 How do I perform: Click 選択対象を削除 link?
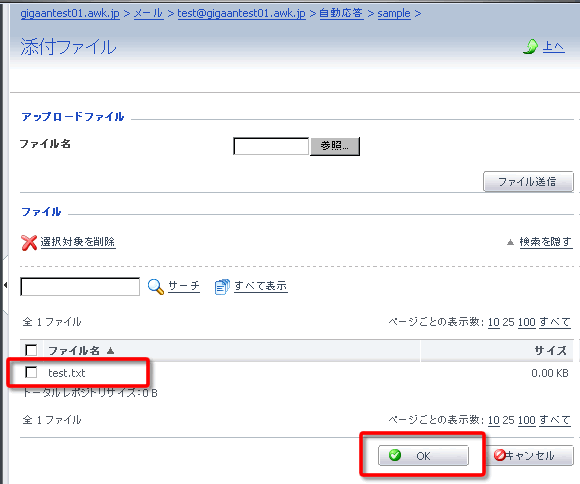point(78,242)
